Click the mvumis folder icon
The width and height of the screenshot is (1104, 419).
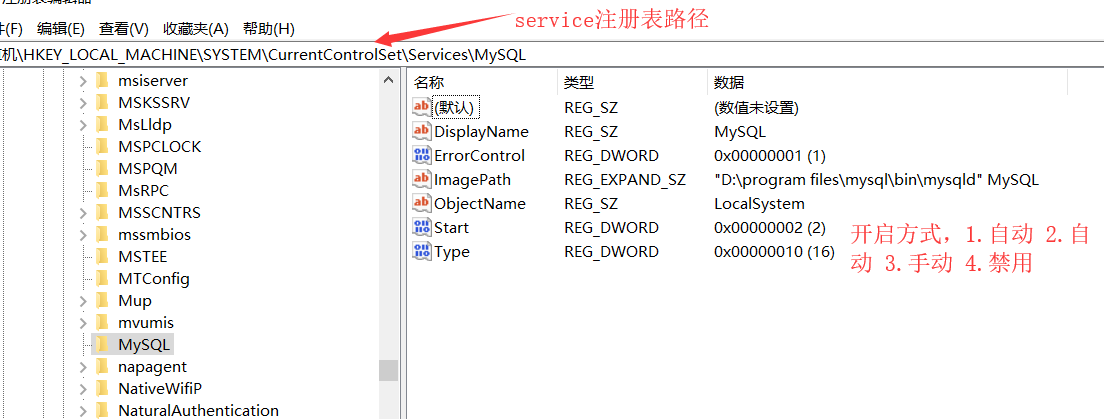(x=101, y=323)
